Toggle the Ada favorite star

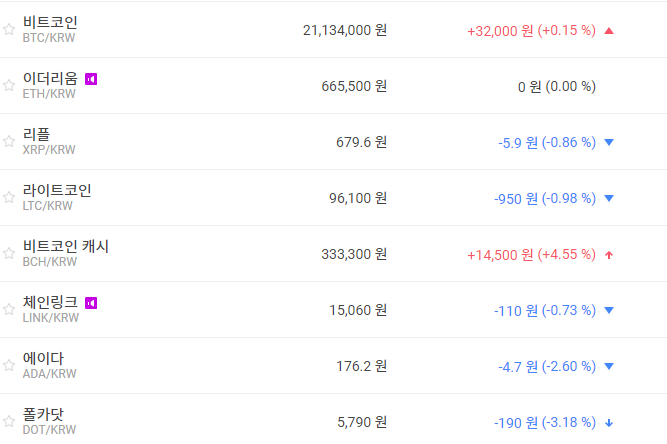pyautogui.click(x=9, y=366)
